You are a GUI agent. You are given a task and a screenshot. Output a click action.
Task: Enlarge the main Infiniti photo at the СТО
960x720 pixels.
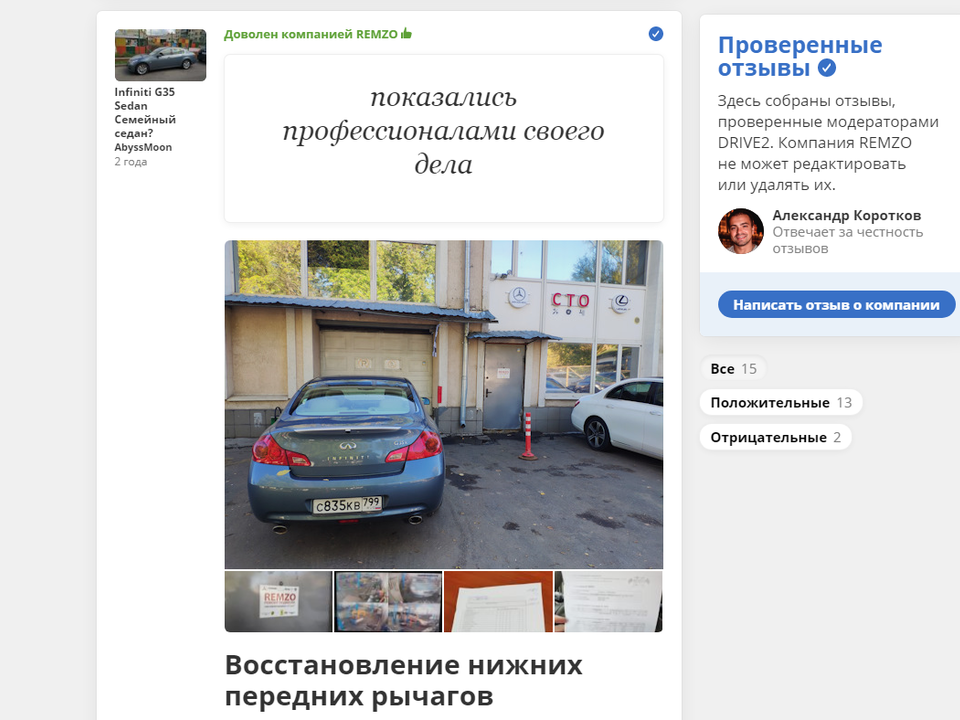(x=444, y=404)
